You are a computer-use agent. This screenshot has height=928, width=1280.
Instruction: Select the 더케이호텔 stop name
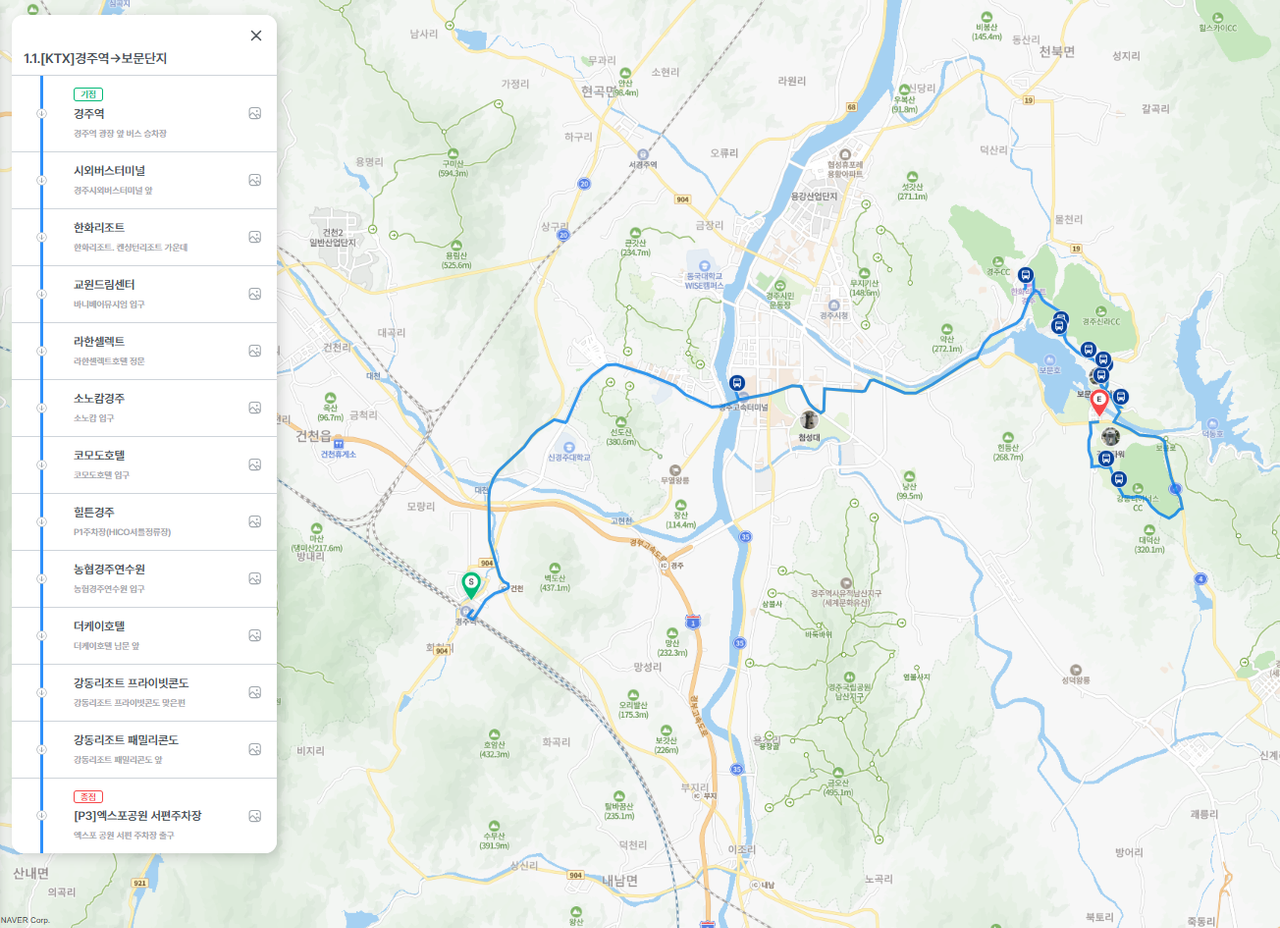point(99,627)
